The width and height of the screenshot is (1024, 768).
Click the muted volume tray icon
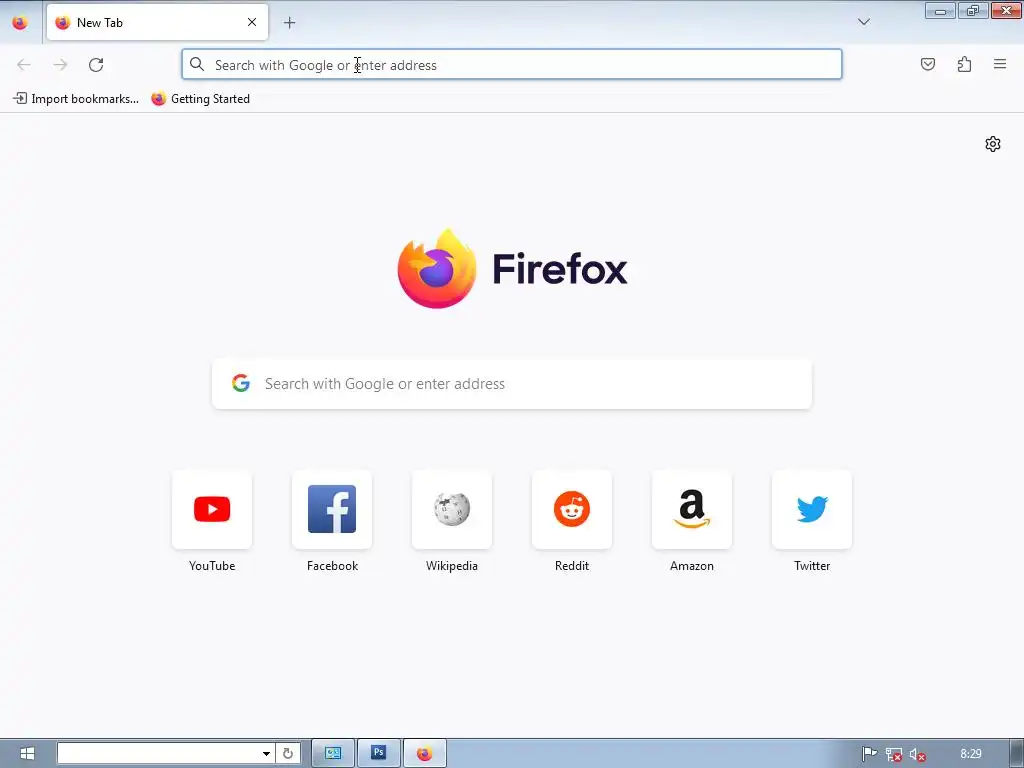point(917,755)
